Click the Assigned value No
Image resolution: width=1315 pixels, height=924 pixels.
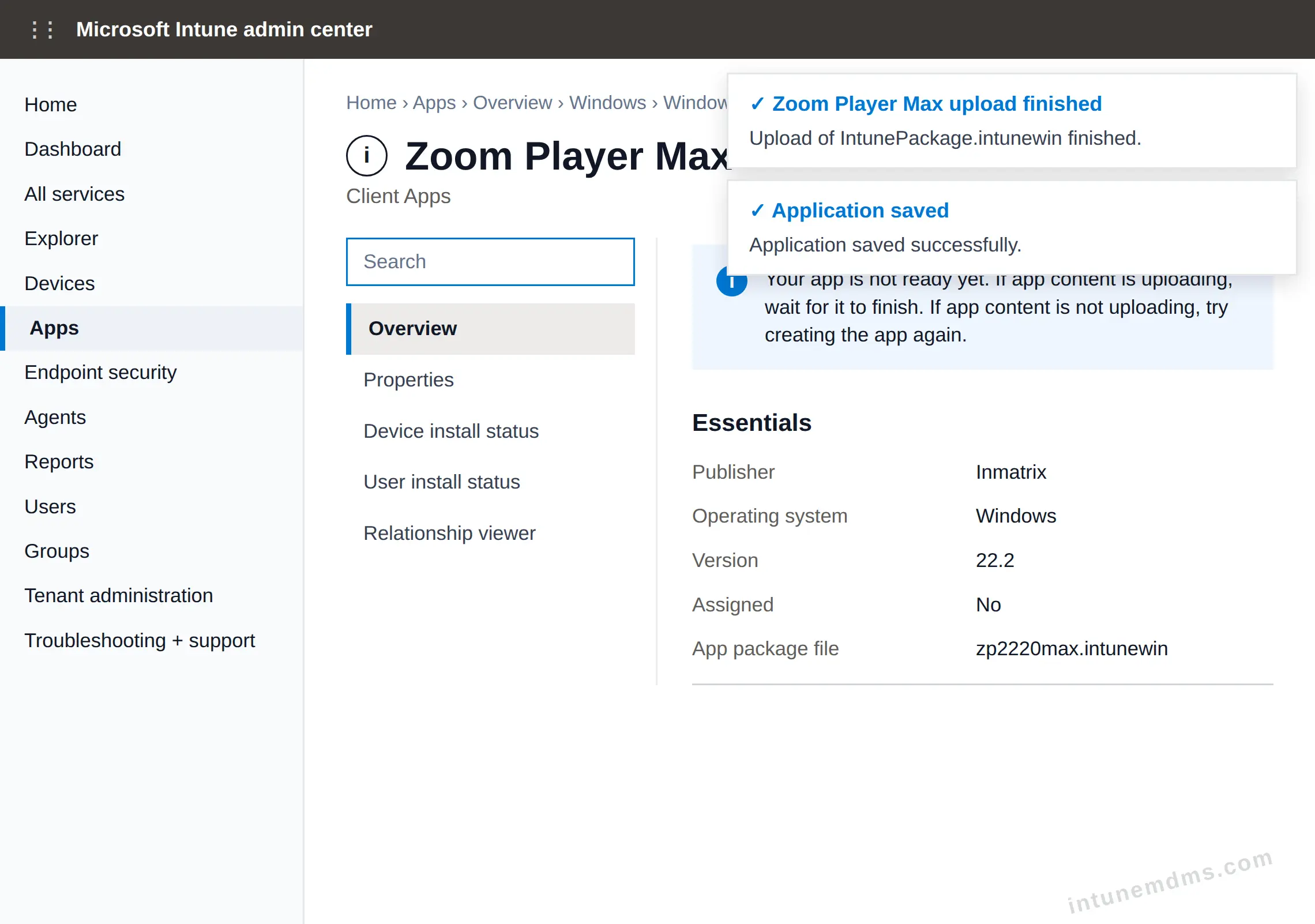pos(989,605)
